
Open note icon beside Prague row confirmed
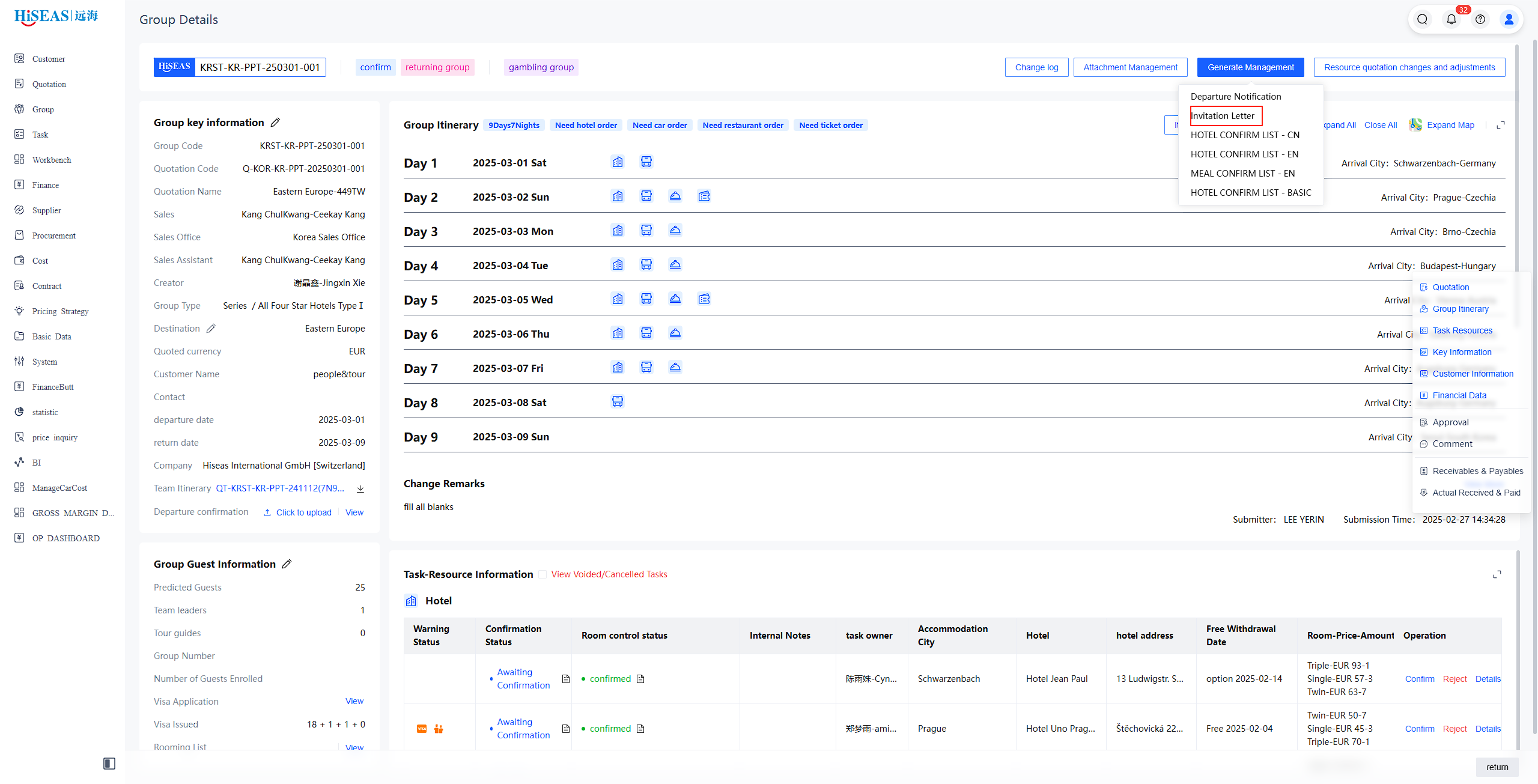[x=640, y=729]
